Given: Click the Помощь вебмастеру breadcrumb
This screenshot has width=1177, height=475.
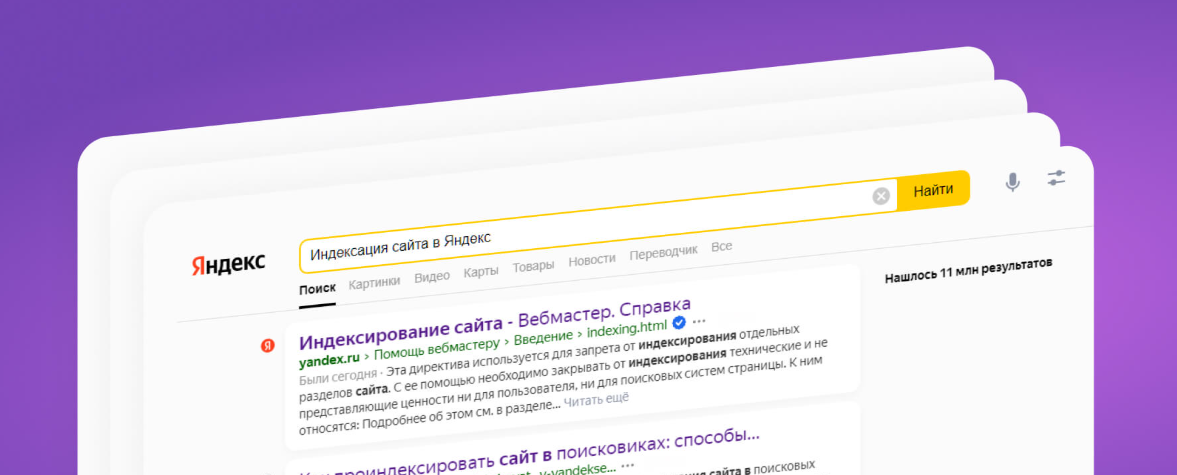Looking at the screenshot, I should [x=437, y=350].
